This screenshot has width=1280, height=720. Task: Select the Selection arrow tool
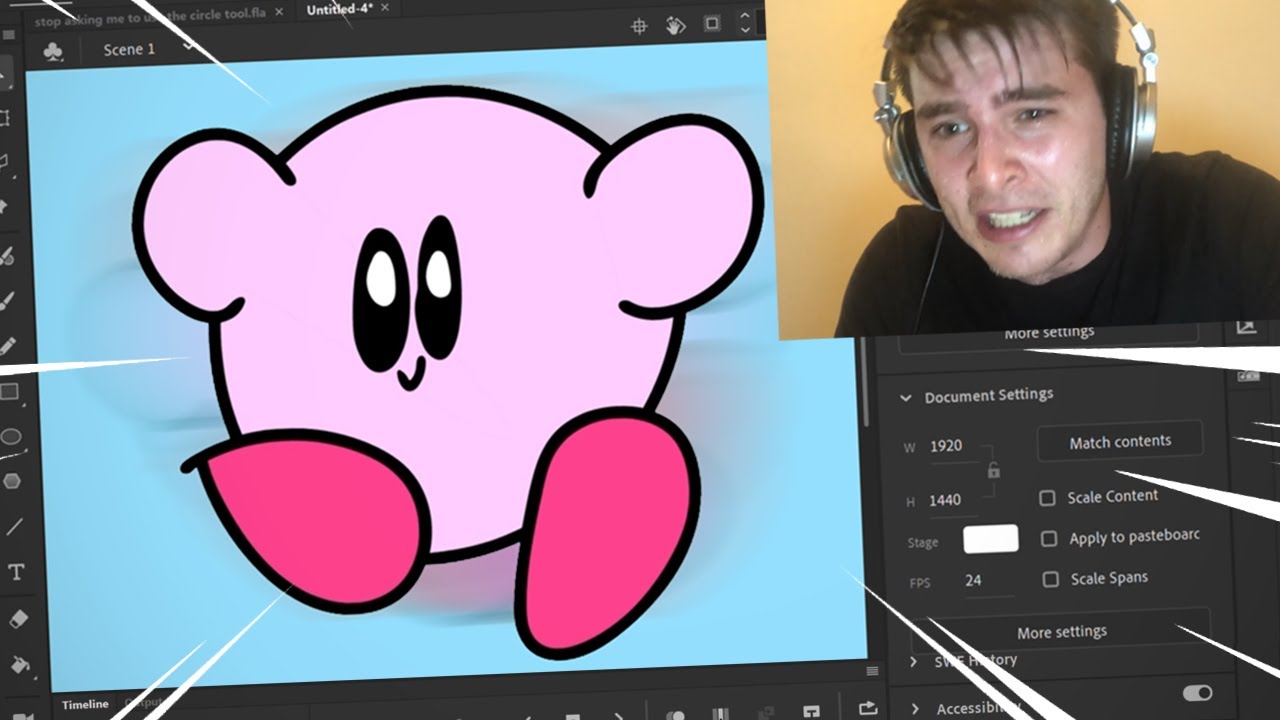5,75
